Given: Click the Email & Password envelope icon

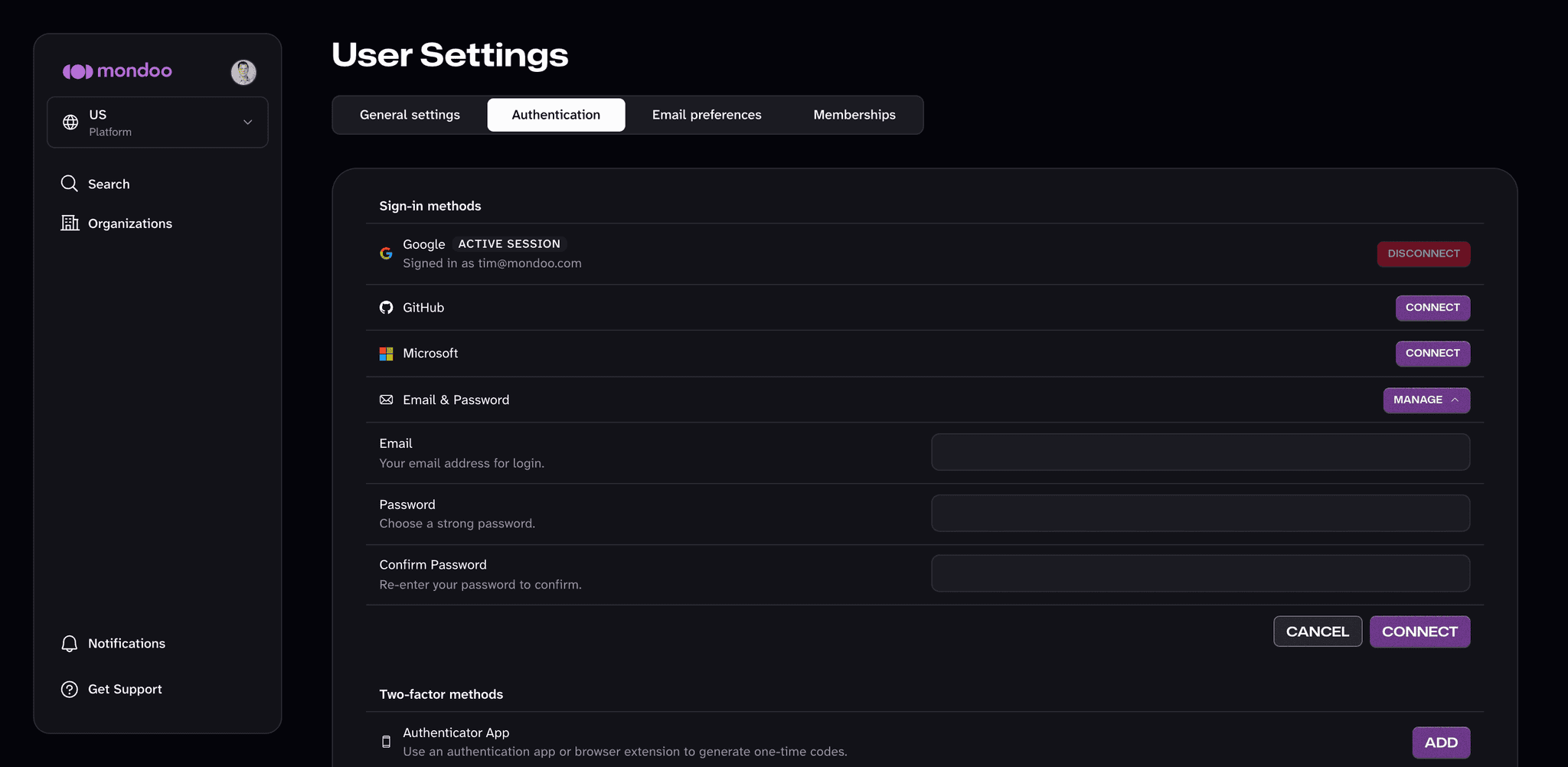Looking at the screenshot, I should (x=386, y=400).
